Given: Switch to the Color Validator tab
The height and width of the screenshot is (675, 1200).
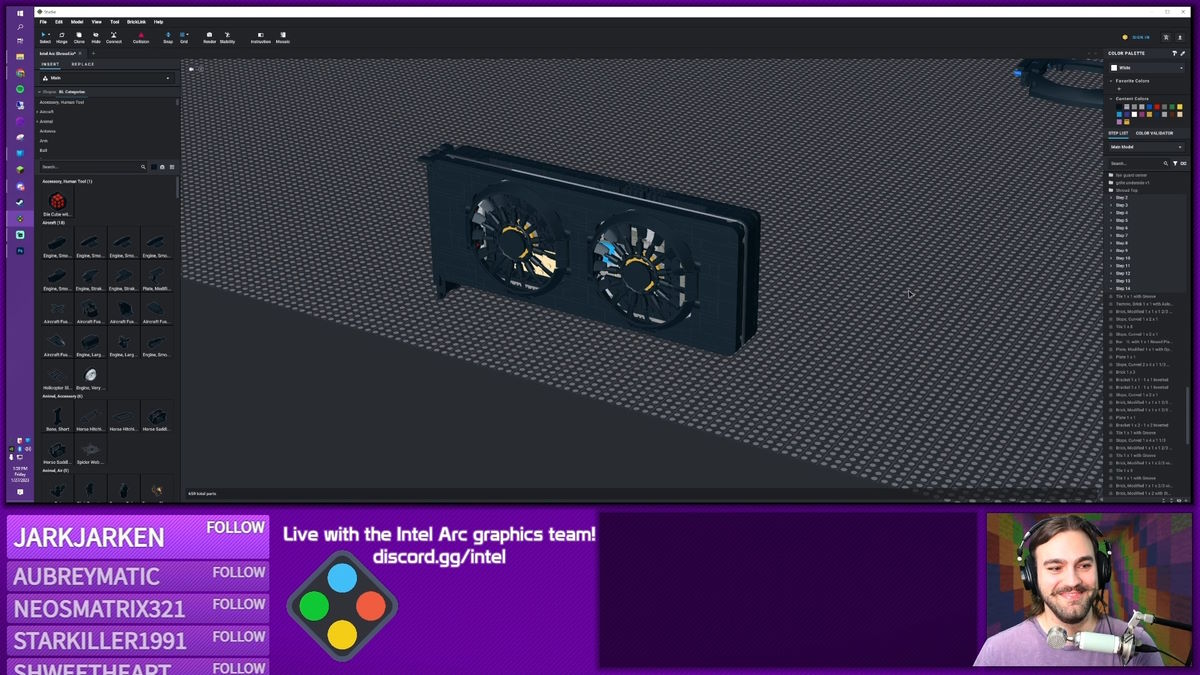Looking at the screenshot, I should [1154, 133].
